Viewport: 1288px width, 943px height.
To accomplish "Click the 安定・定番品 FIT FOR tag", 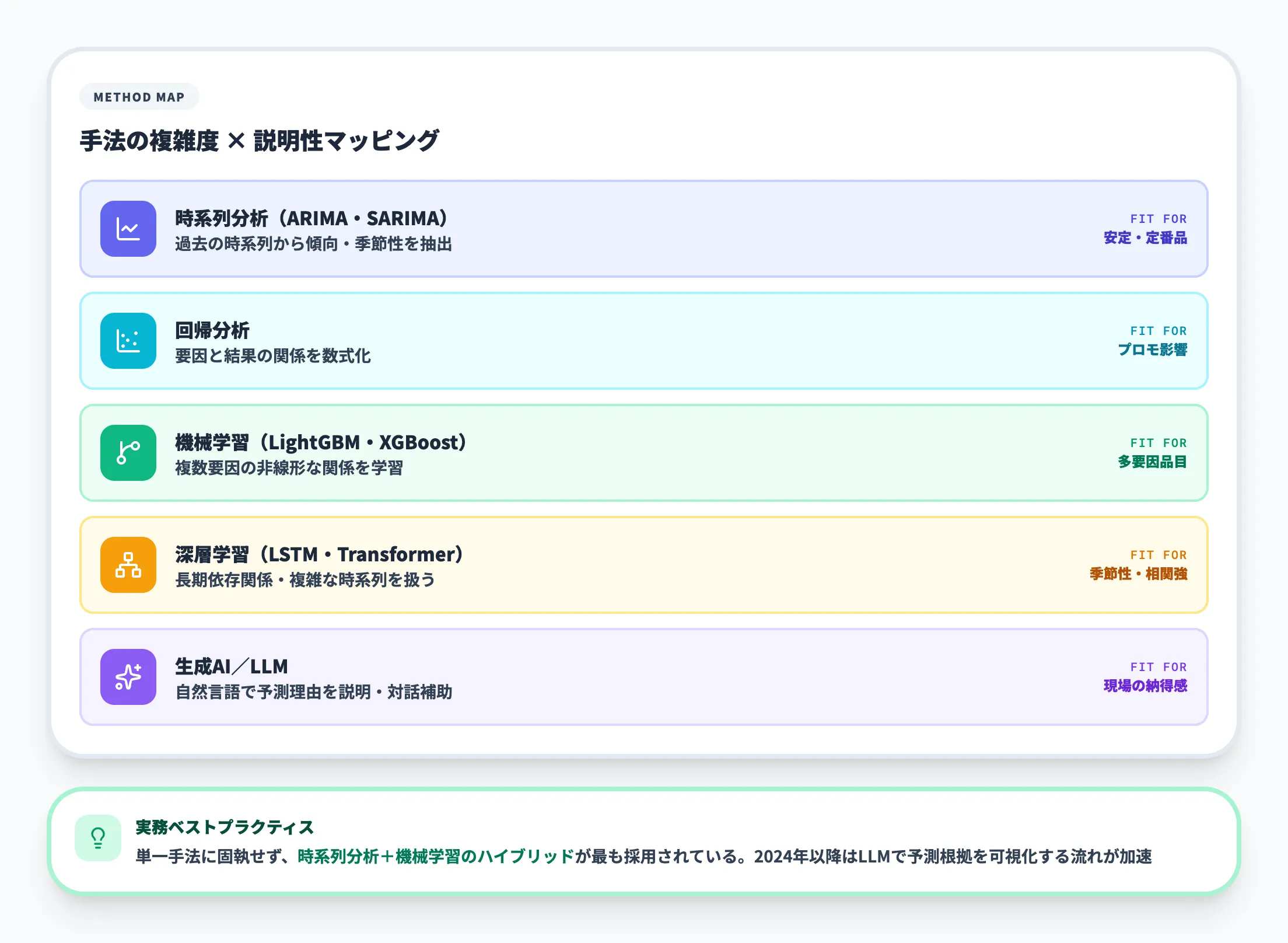I will pos(1145,238).
